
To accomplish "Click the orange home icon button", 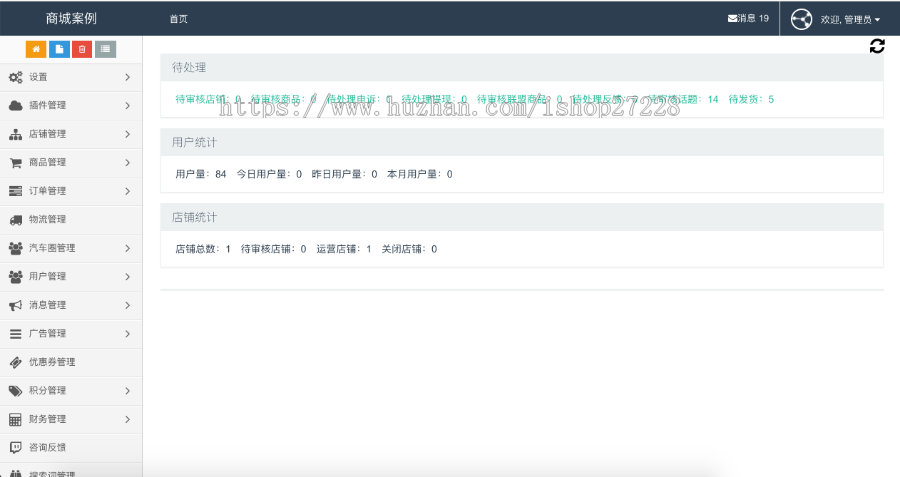I will coord(36,49).
